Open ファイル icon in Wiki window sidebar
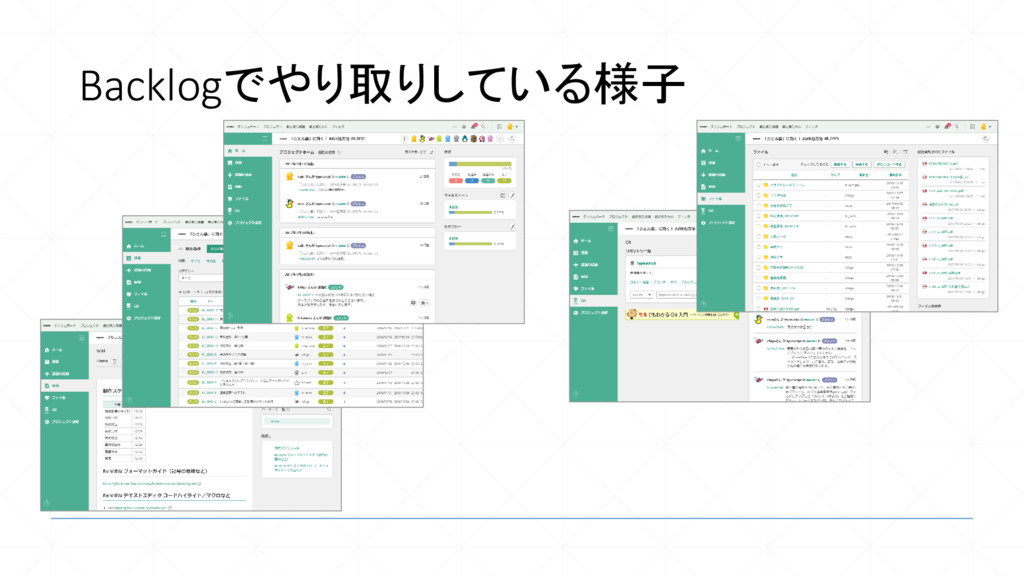Viewport: 1024px width, 576px height. (46, 398)
